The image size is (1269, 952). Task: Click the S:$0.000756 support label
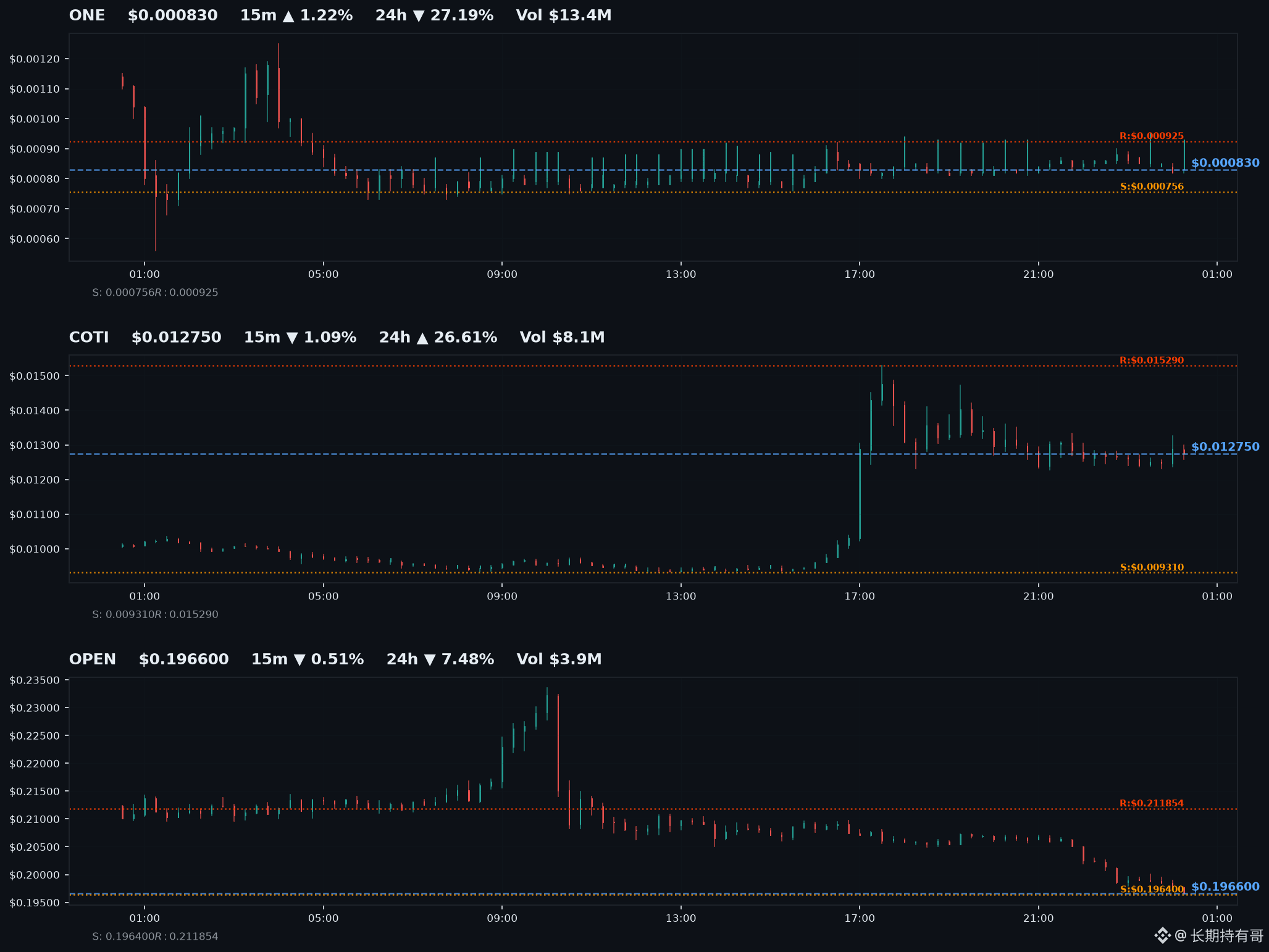point(1152,186)
